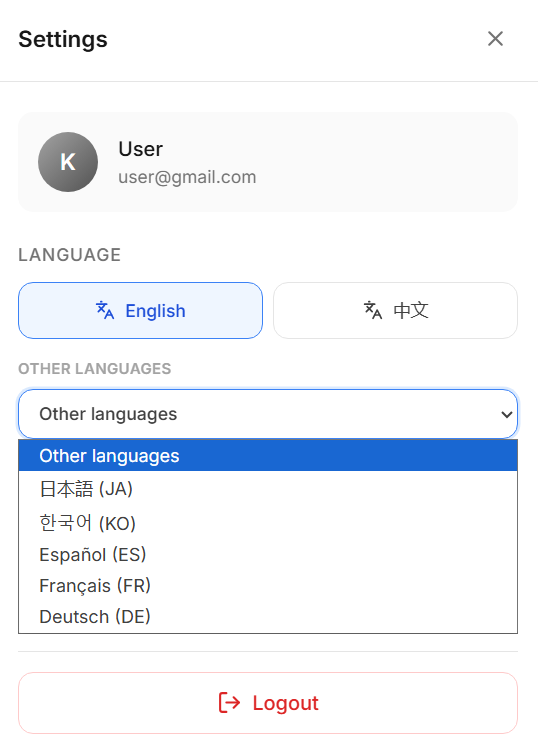Choose the highlighted Other languages option
The width and height of the screenshot is (538, 756).
(268, 456)
